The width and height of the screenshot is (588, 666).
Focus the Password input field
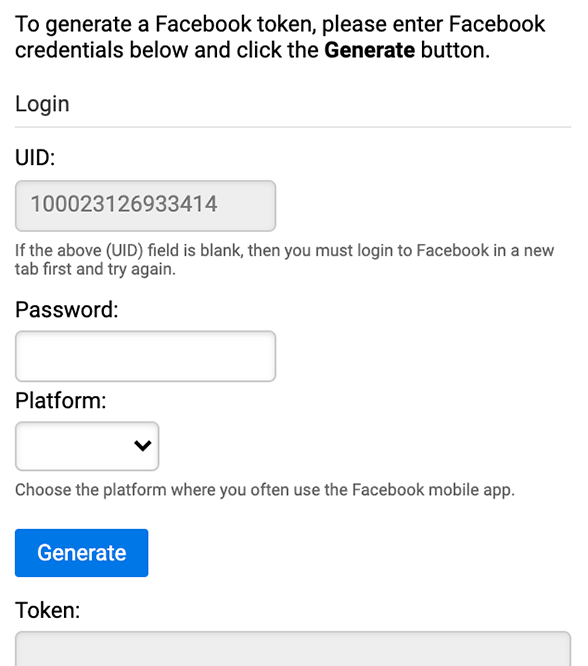[x=145, y=356]
